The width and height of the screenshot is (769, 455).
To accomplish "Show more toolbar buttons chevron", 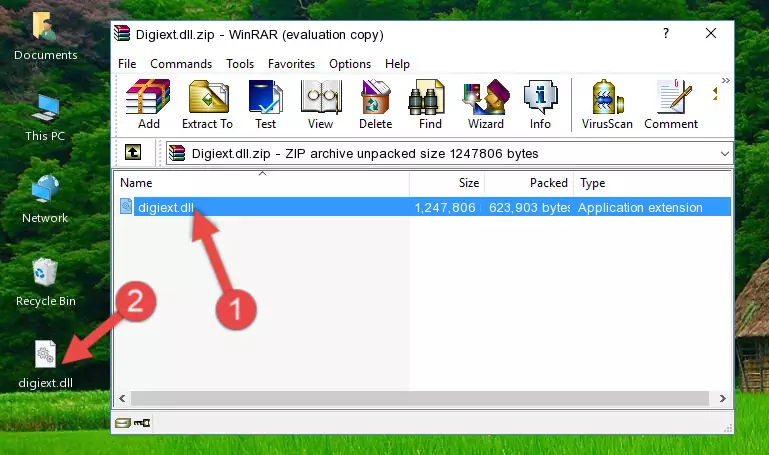I will [x=725, y=80].
